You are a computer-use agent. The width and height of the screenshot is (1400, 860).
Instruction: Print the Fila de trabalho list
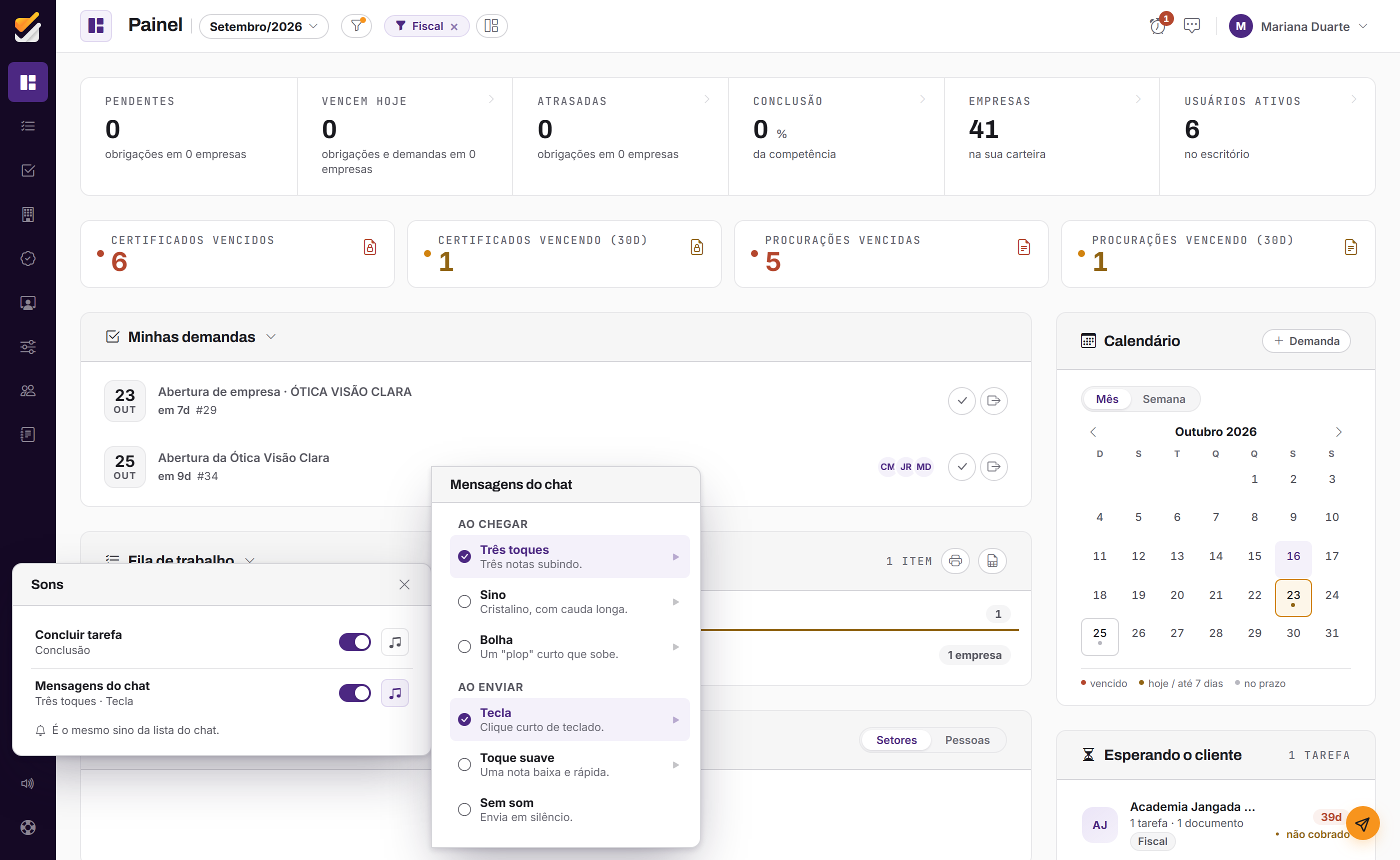pos(955,561)
